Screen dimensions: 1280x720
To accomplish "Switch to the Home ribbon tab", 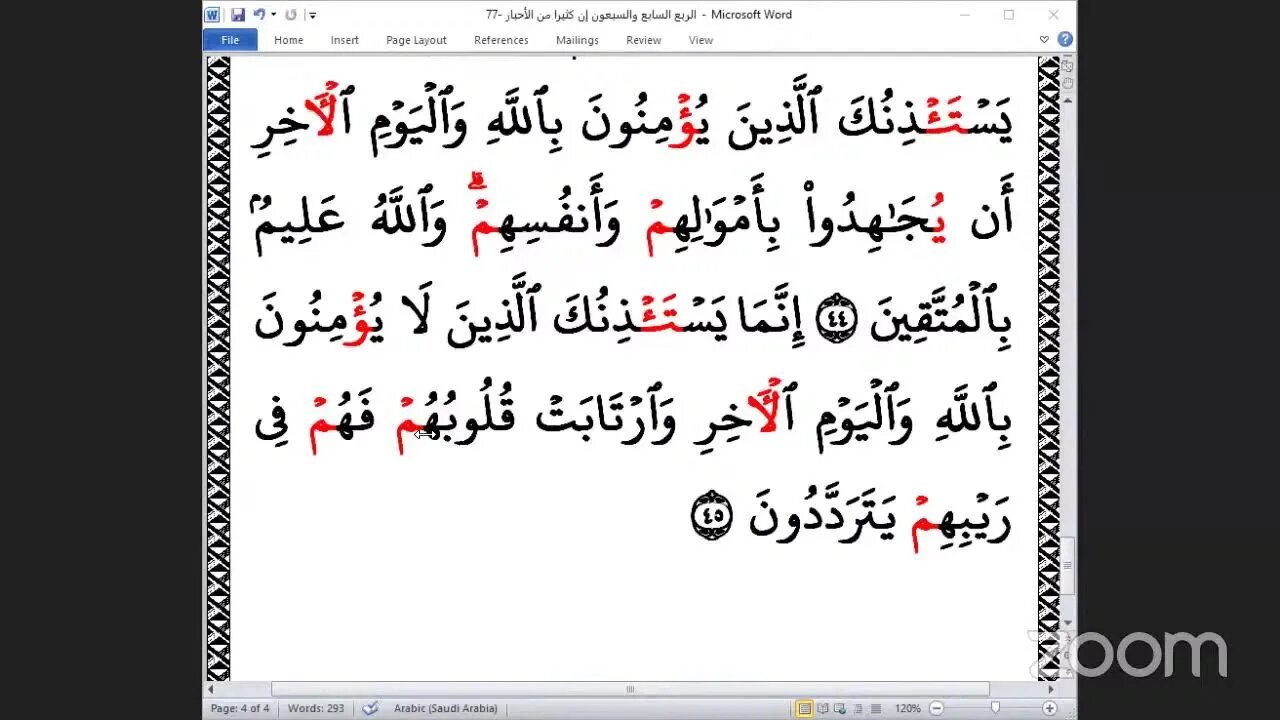I will click(288, 40).
